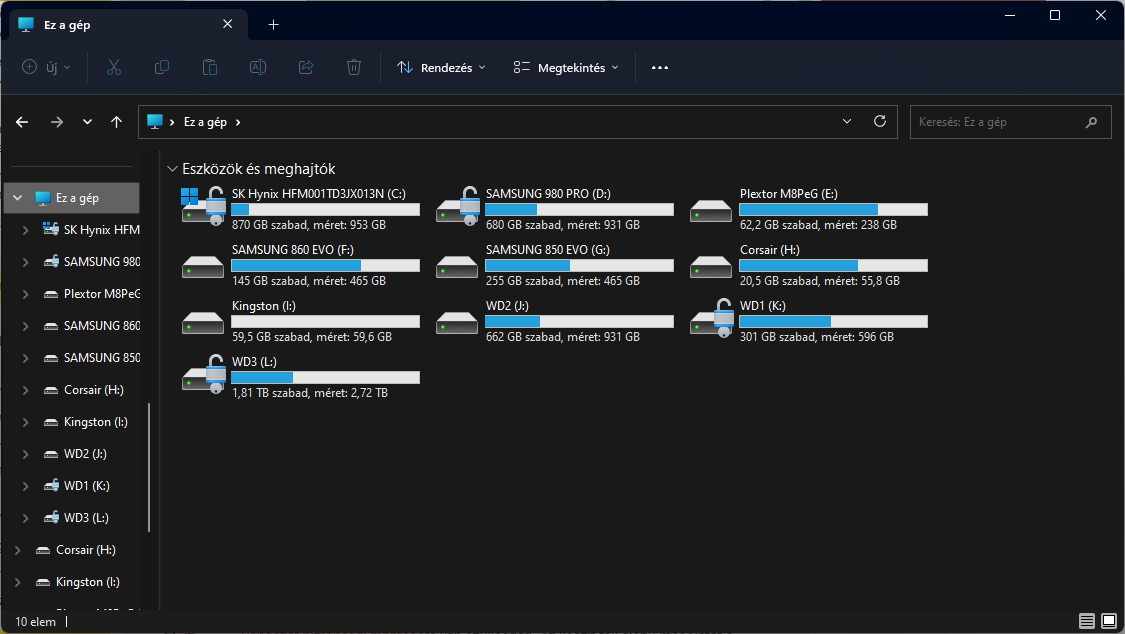Click usage bar of WD1 (K:)
The height and width of the screenshot is (634, 1125).
pos(833,321)
